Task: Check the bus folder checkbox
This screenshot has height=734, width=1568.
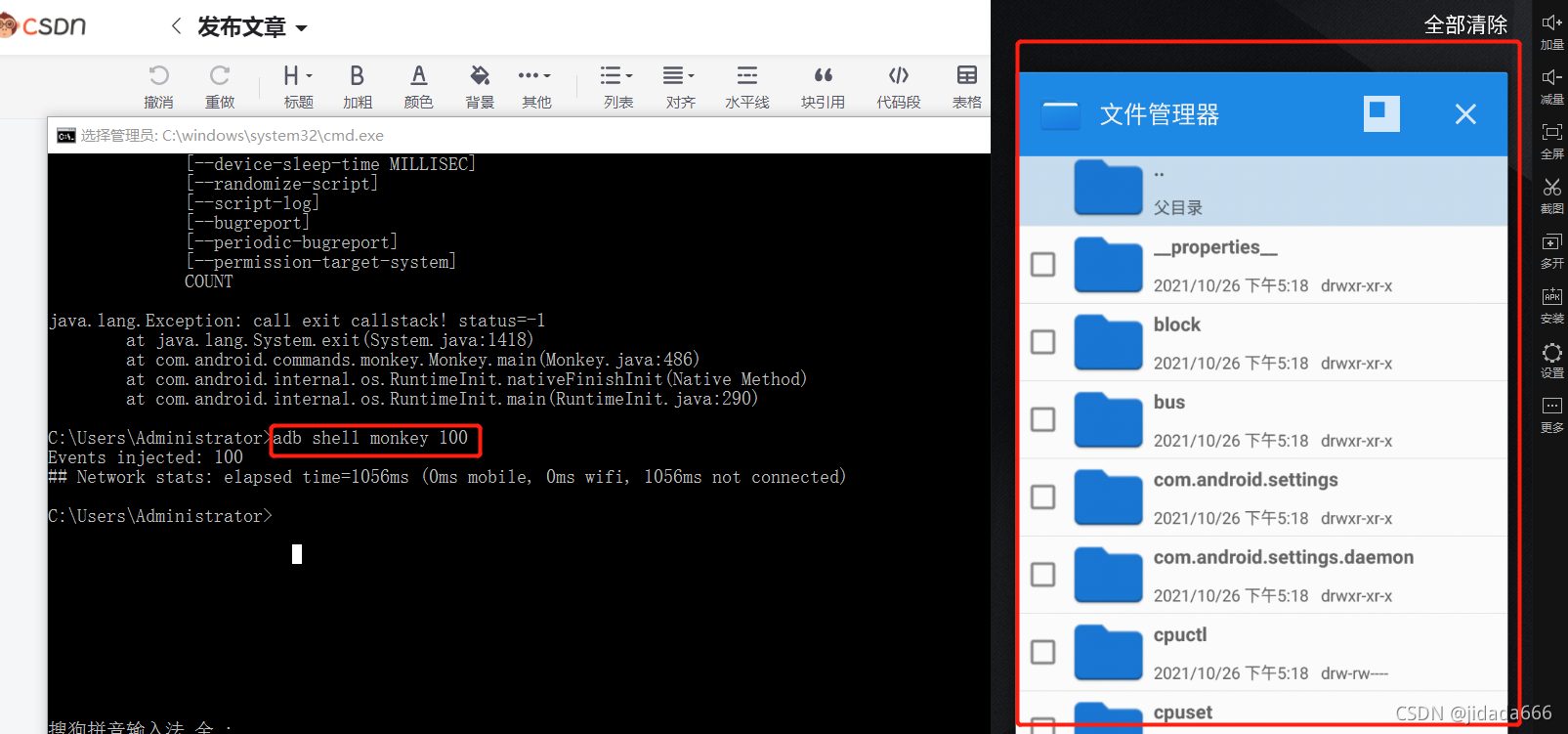Action: pos(1043,419)
